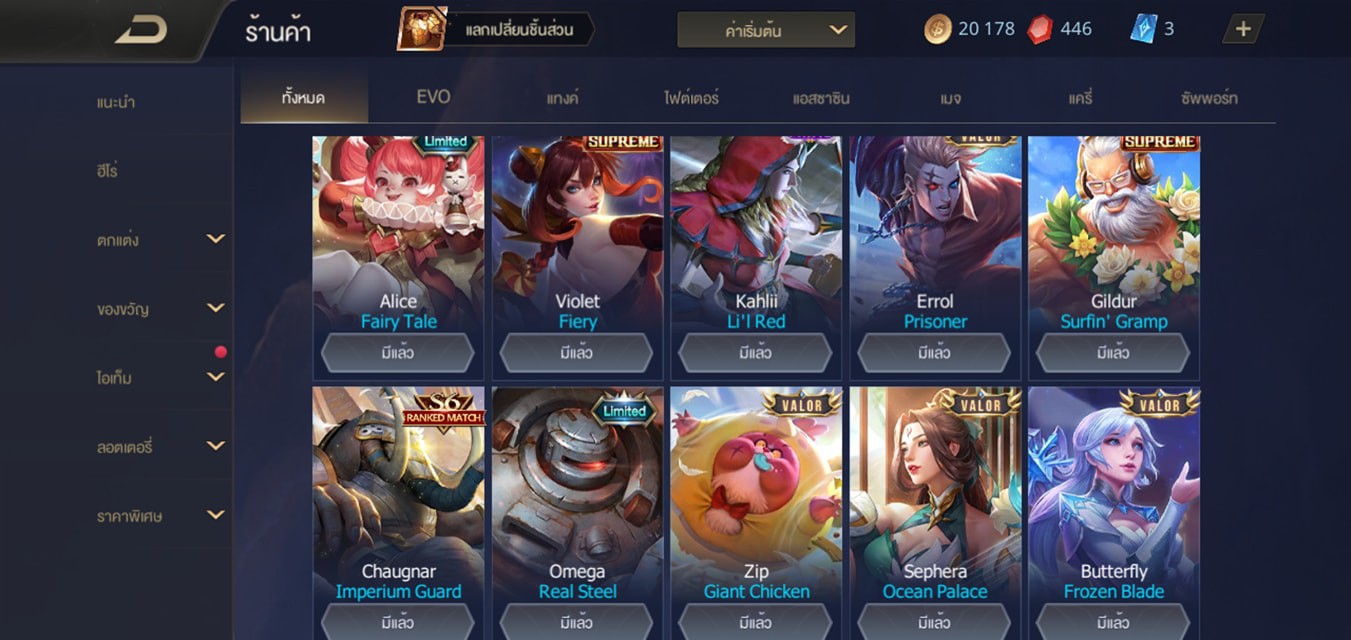The width and height of the screenshot is (1351, 640).
Task: Switch to the EVO tab
Action: pyautogui.click(x=433, y=97)
